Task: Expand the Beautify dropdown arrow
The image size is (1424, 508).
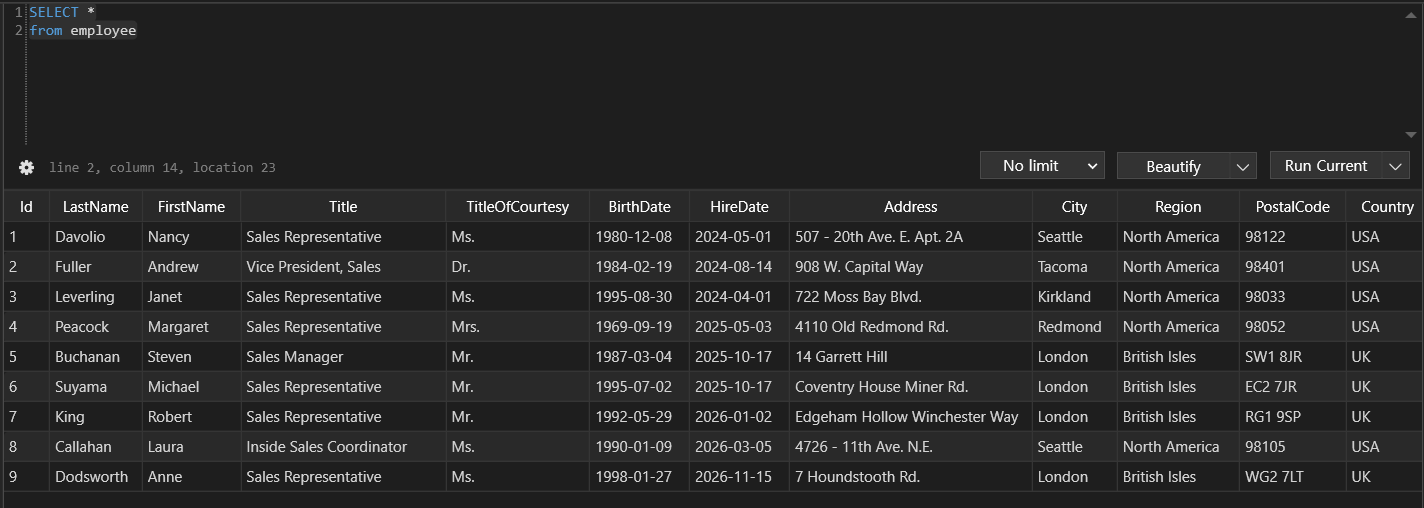Action: click(x=1243, y=166)
